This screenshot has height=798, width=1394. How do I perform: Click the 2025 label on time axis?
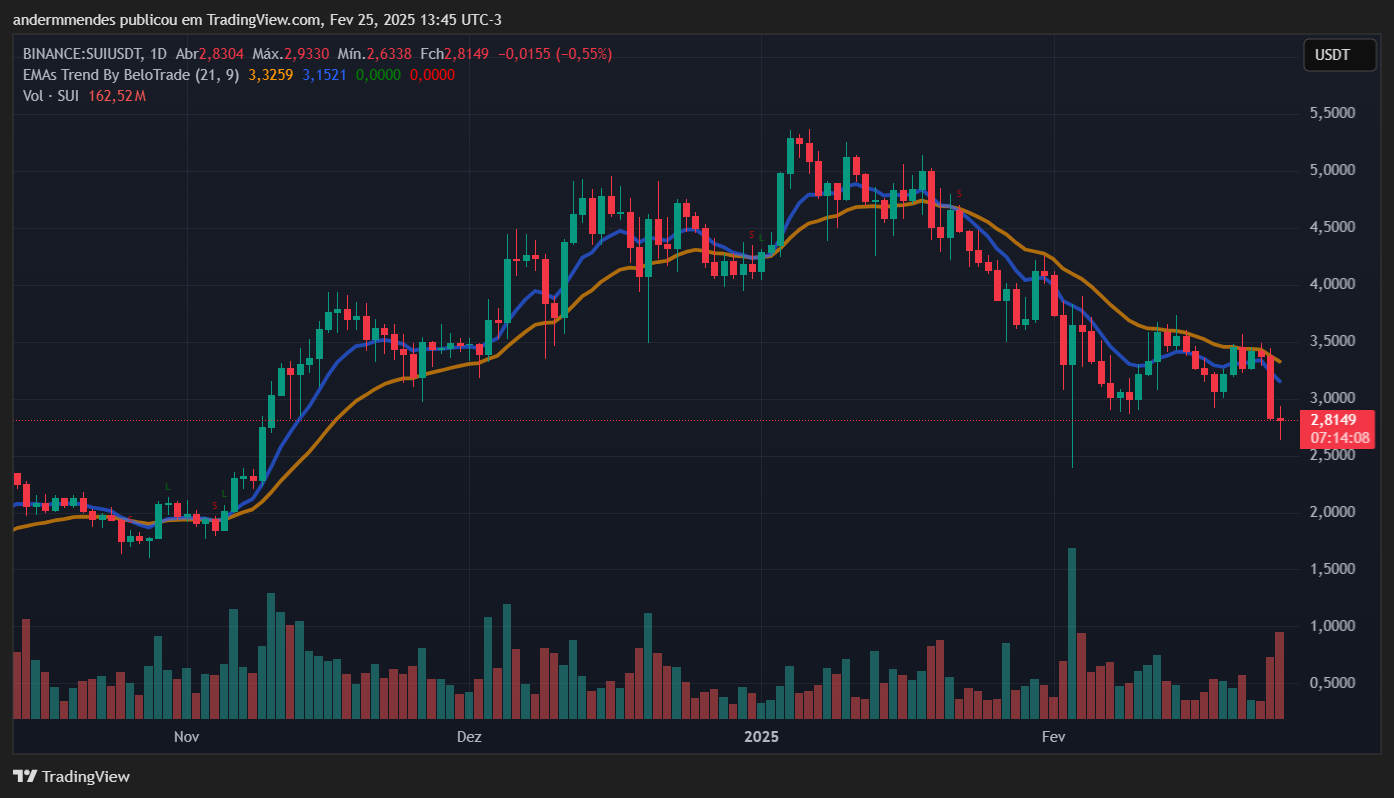tap(762, 737)
